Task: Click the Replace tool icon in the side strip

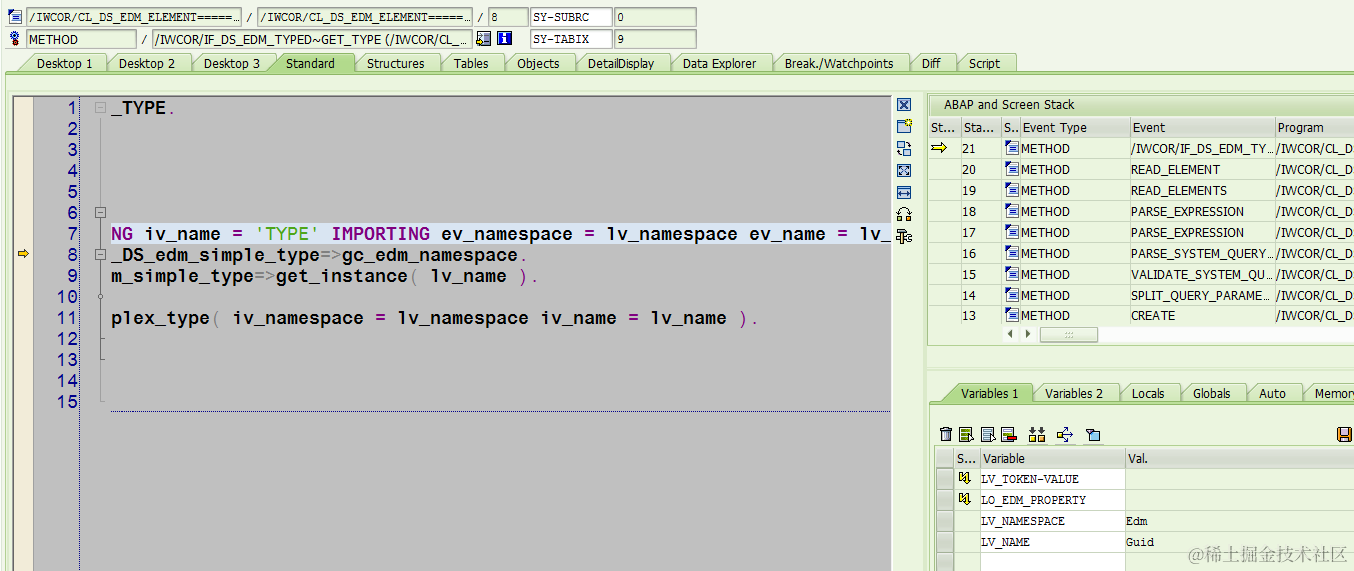Action: tap(904, 148)
